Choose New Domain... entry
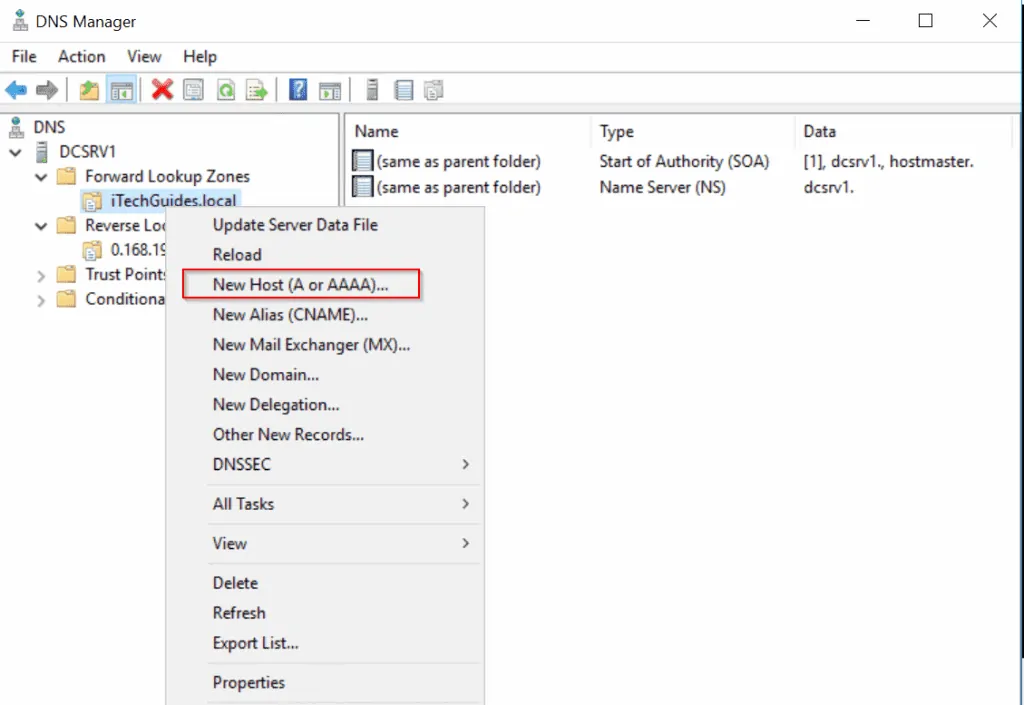The width and height of the screenshot is (1024, 705). [x=266, y=375]
